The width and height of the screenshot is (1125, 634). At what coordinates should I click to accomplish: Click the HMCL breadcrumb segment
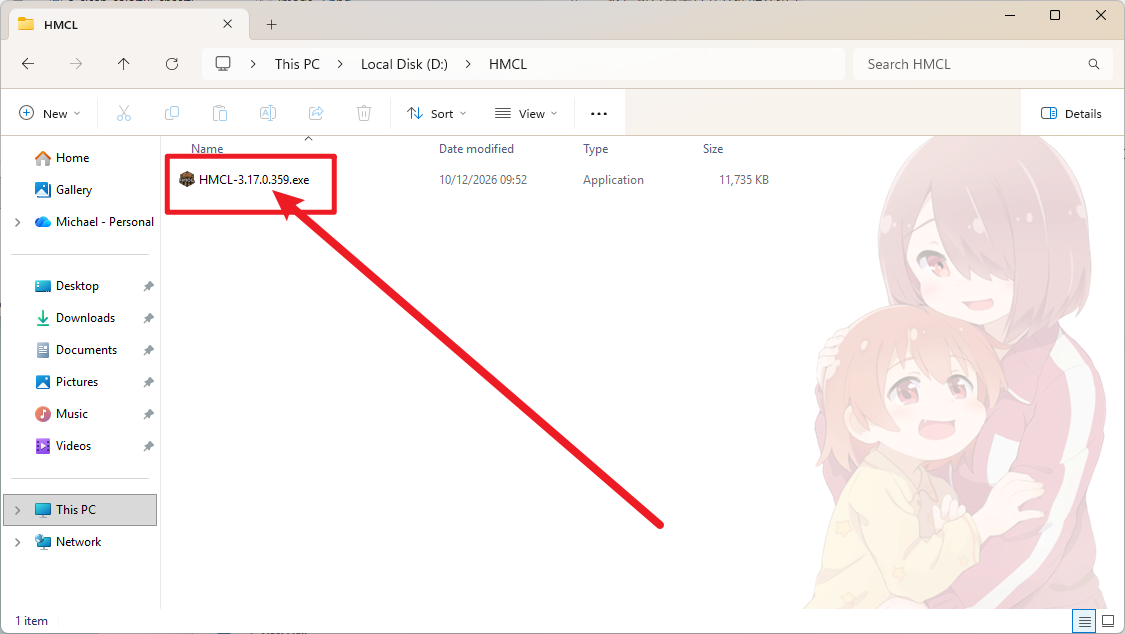click(508, 64)
